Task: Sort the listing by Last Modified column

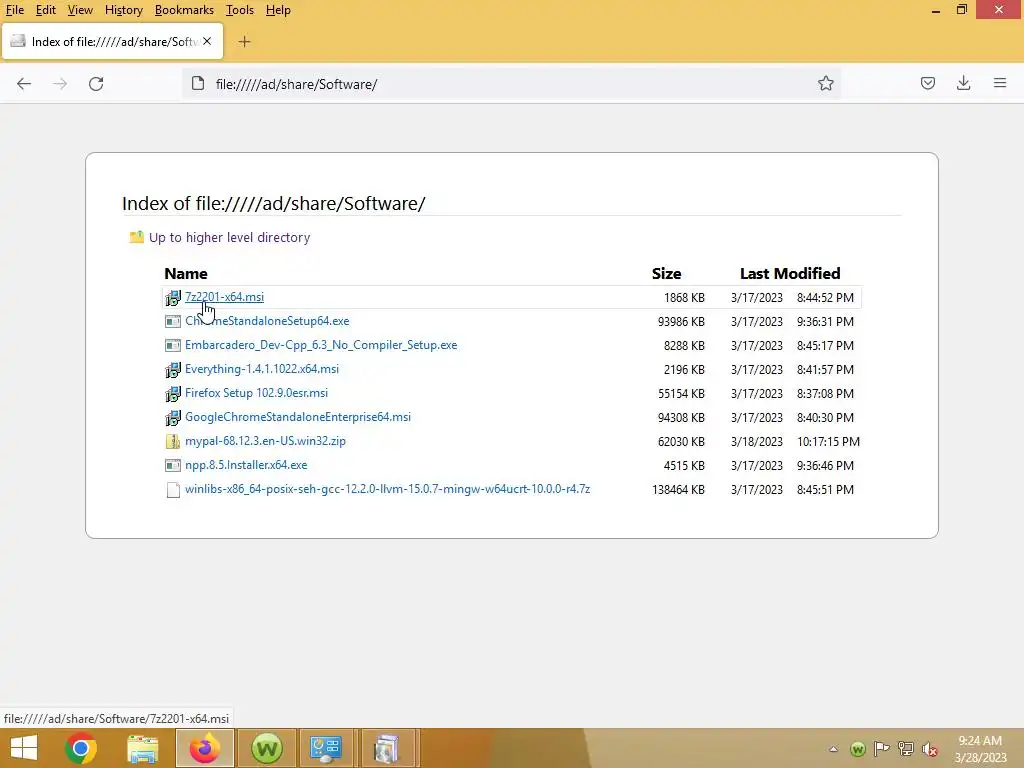Action: pos(790,274)
